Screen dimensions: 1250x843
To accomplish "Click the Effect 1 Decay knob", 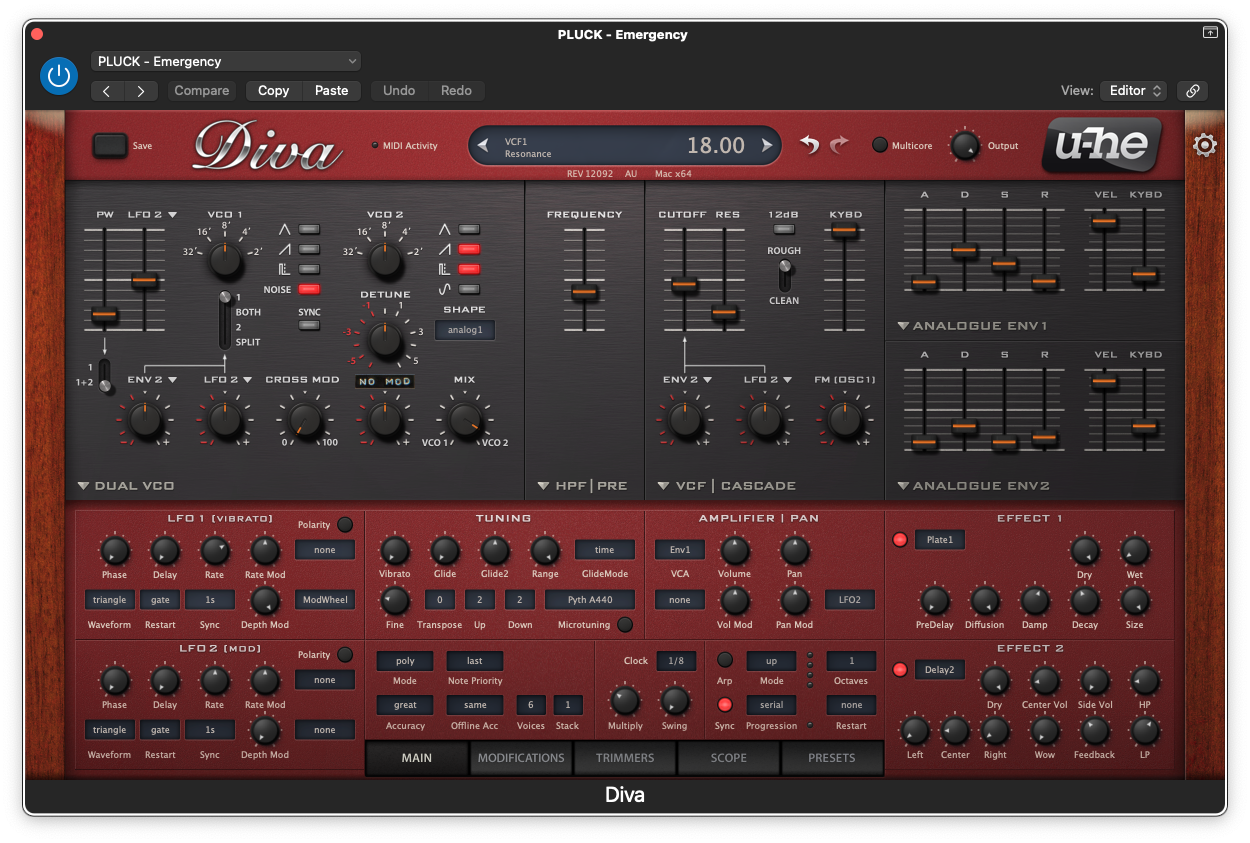I will click(1085, 600).
